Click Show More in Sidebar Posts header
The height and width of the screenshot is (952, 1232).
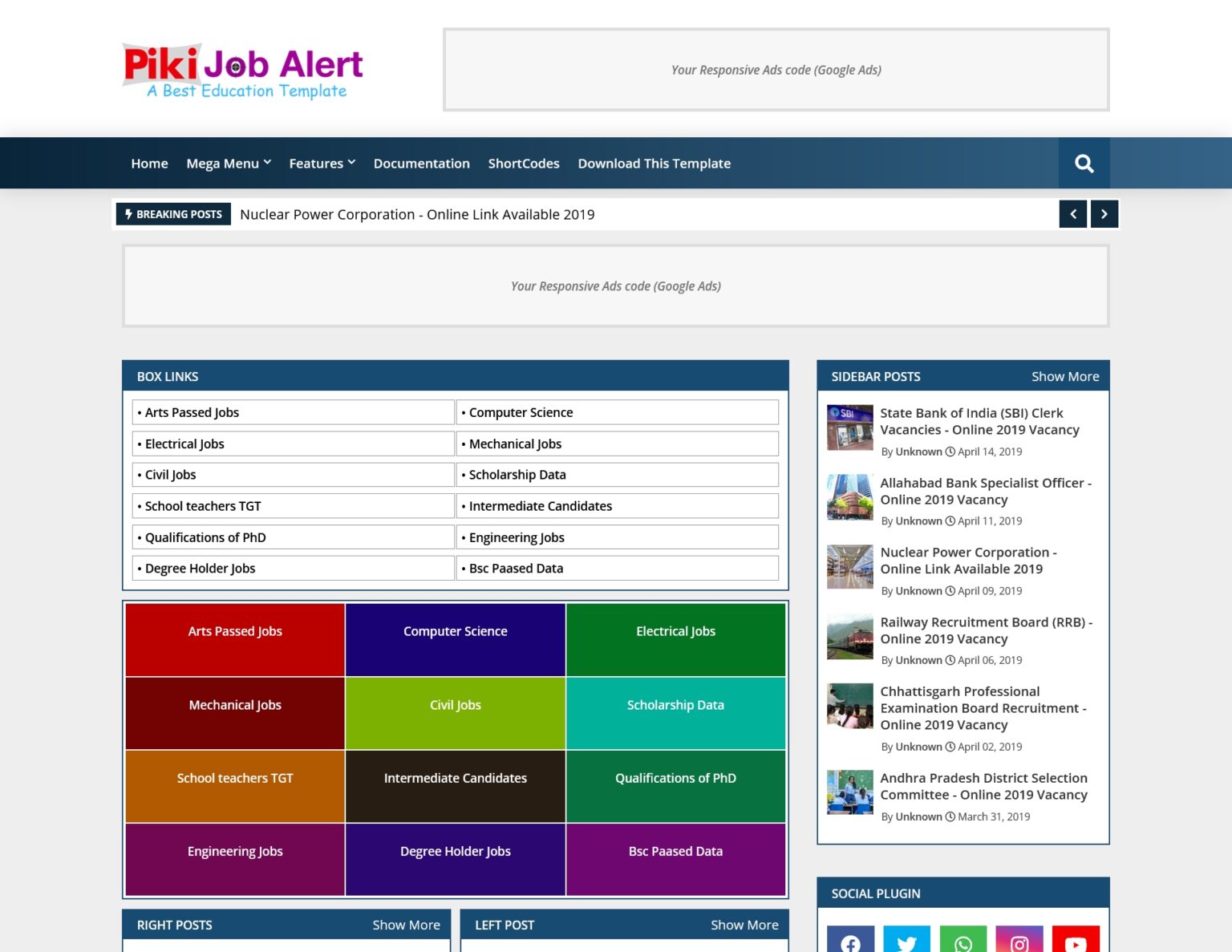coord(1064,376)
